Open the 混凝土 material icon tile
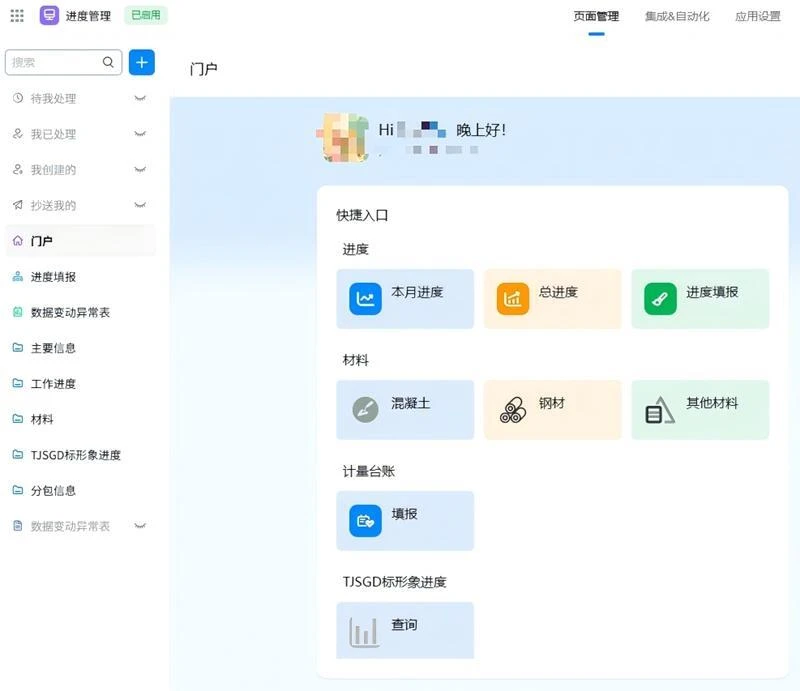The image size is (800, 691). pos(365,409)
